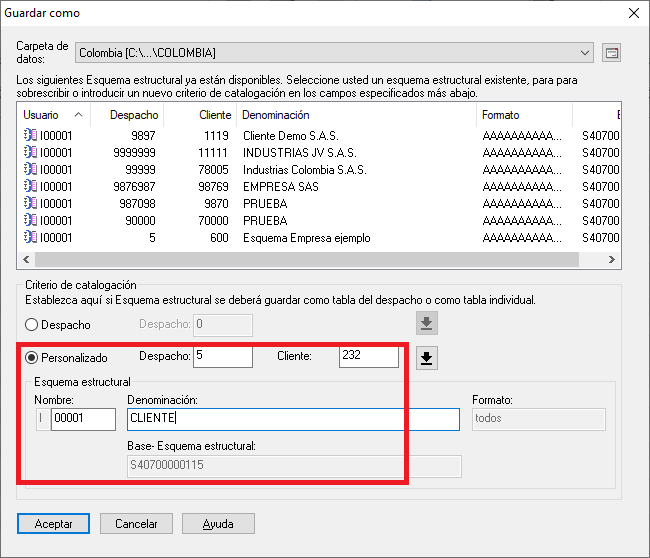
Task: Click schema icon of Esquema Empresa ejemplo row
Action: click(x=30, y=237)
